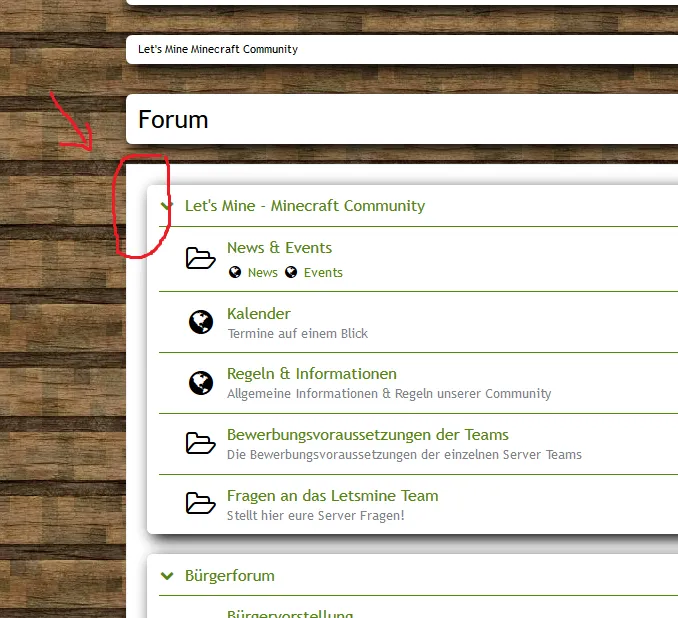Click 'Die Bewerbungsvoraussetzungen der einzelnen Server Teams' text
The height and width of the screenshot is (618, 678).
[x=404, y=455]
